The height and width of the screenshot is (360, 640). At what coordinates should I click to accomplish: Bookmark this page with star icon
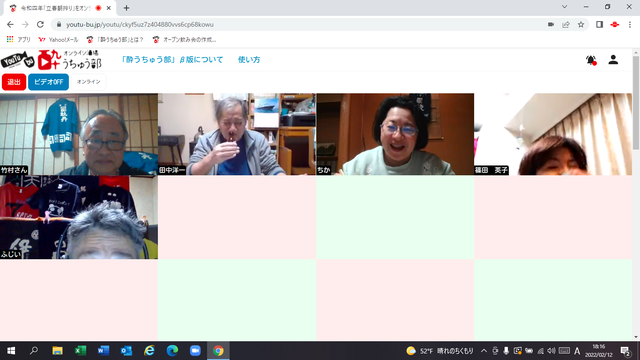click(581, 24)
